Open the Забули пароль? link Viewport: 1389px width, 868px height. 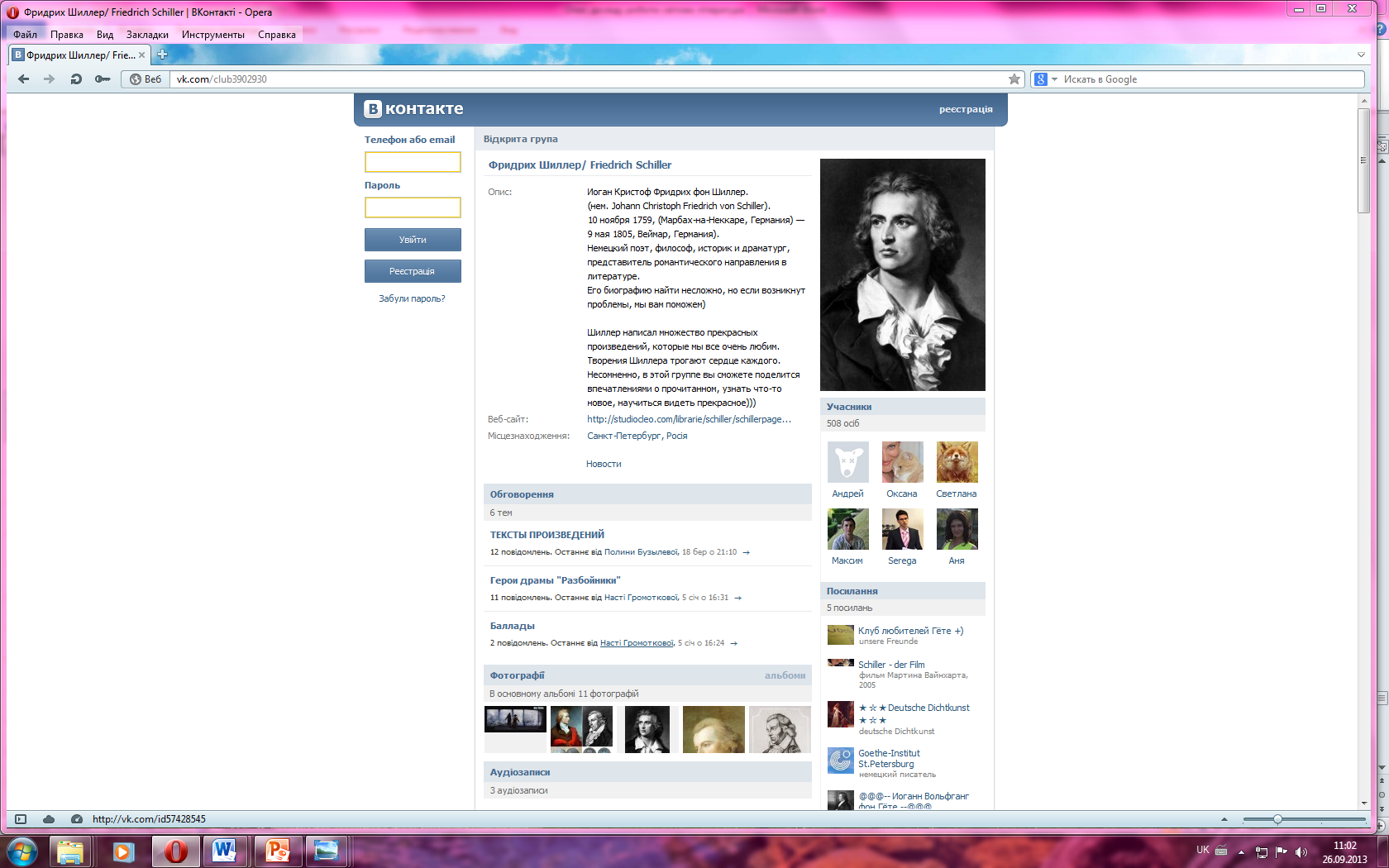coord(412,298)
